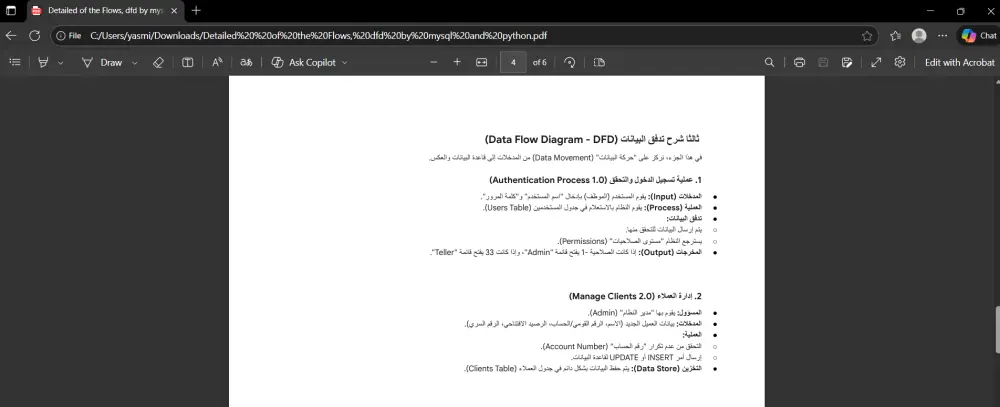Expand Draw pen options arrow
Image resolution: width=1000 pixels, height=407 pixels.
pos(135,63)
